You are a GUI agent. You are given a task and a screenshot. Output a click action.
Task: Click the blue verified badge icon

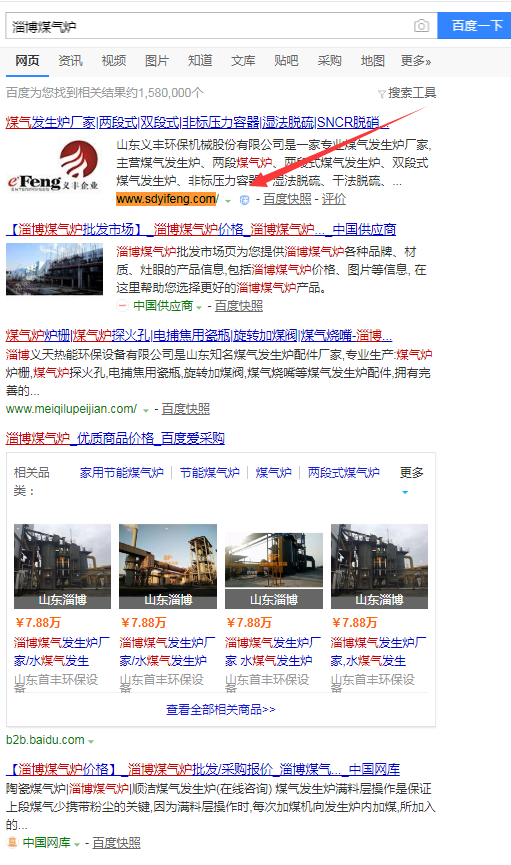(x=244, y=200)
